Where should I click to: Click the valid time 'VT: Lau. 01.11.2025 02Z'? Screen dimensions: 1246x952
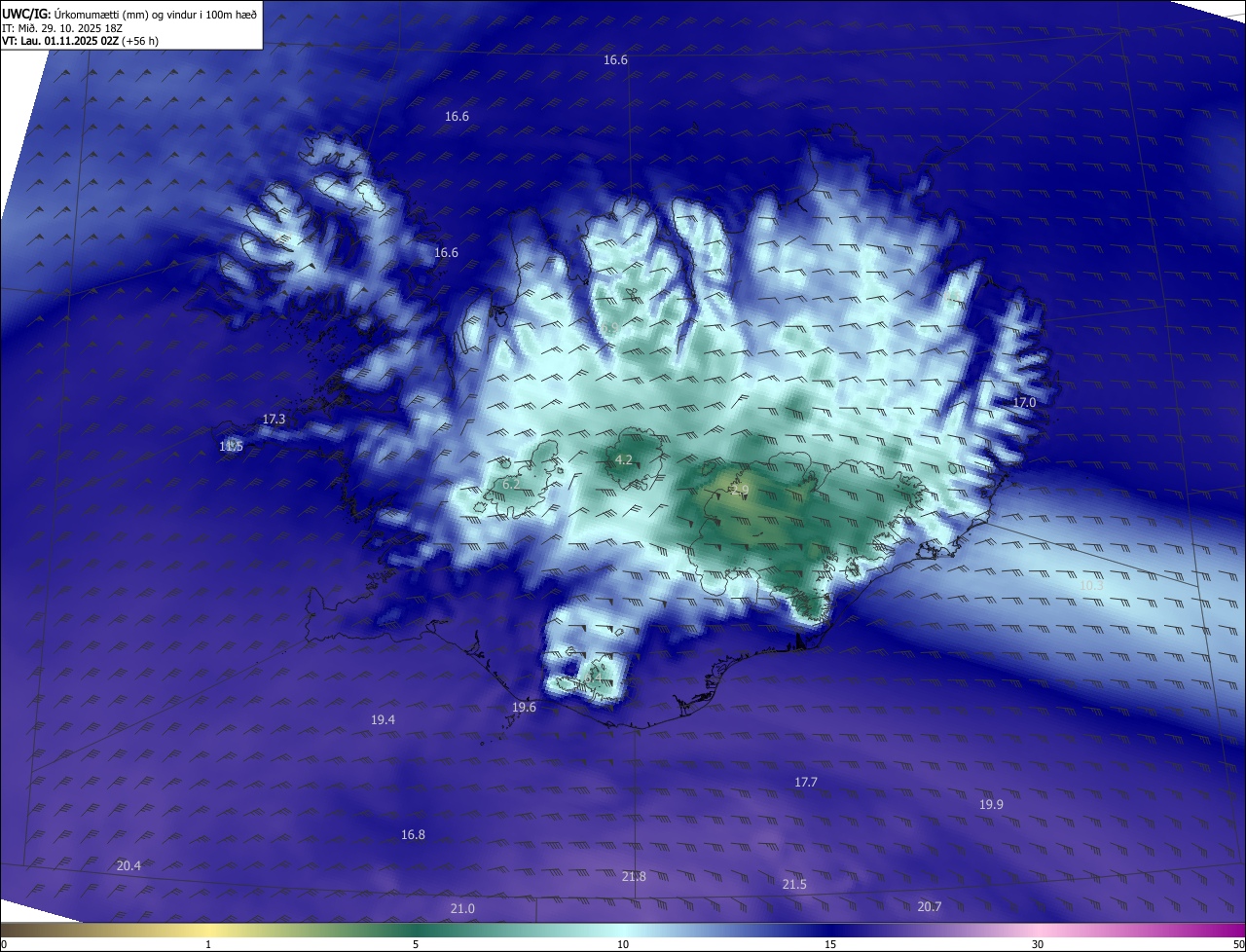click(59, 42)
